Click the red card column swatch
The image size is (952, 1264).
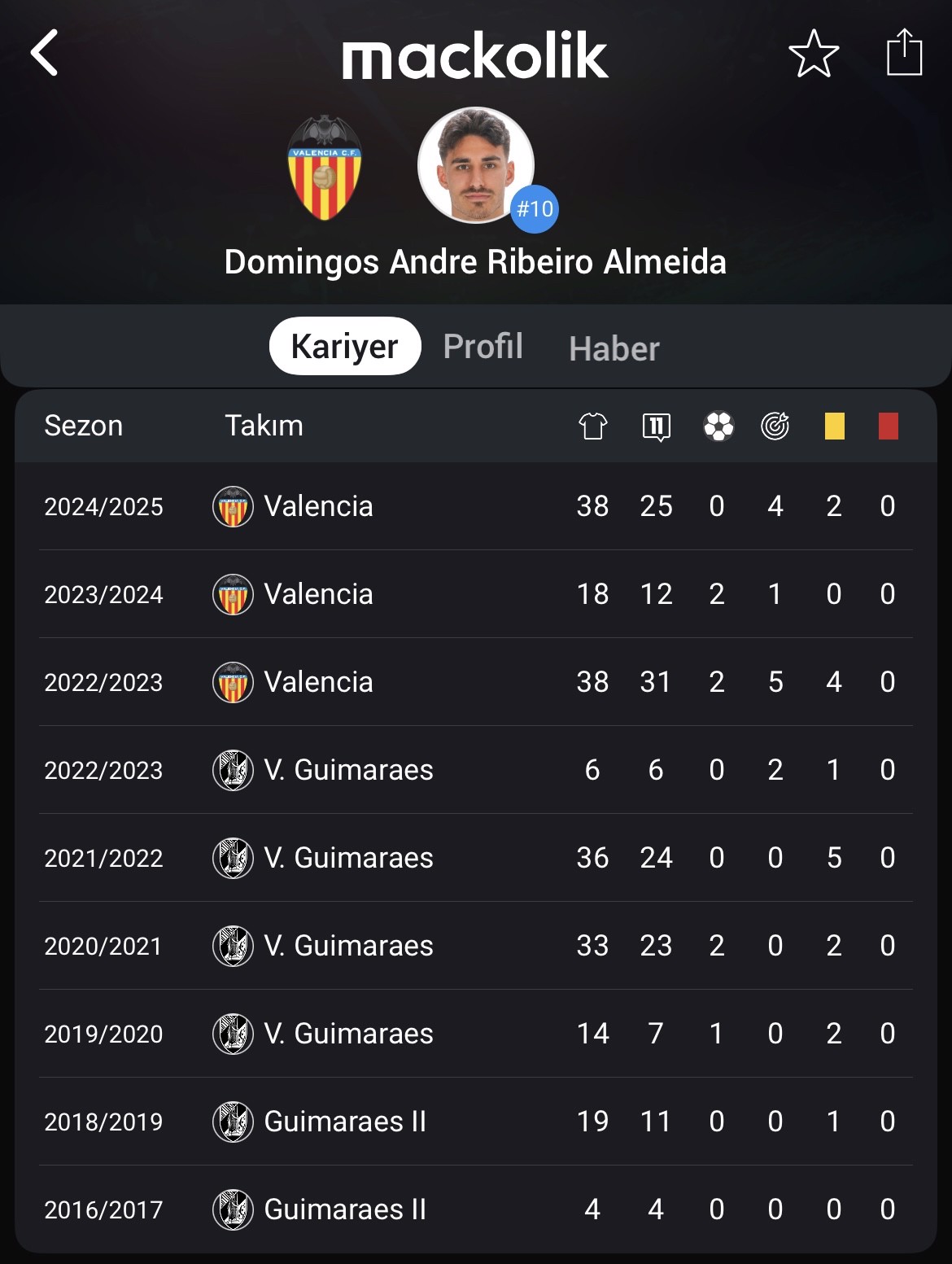pyautogui.click(x=889, y=426)
